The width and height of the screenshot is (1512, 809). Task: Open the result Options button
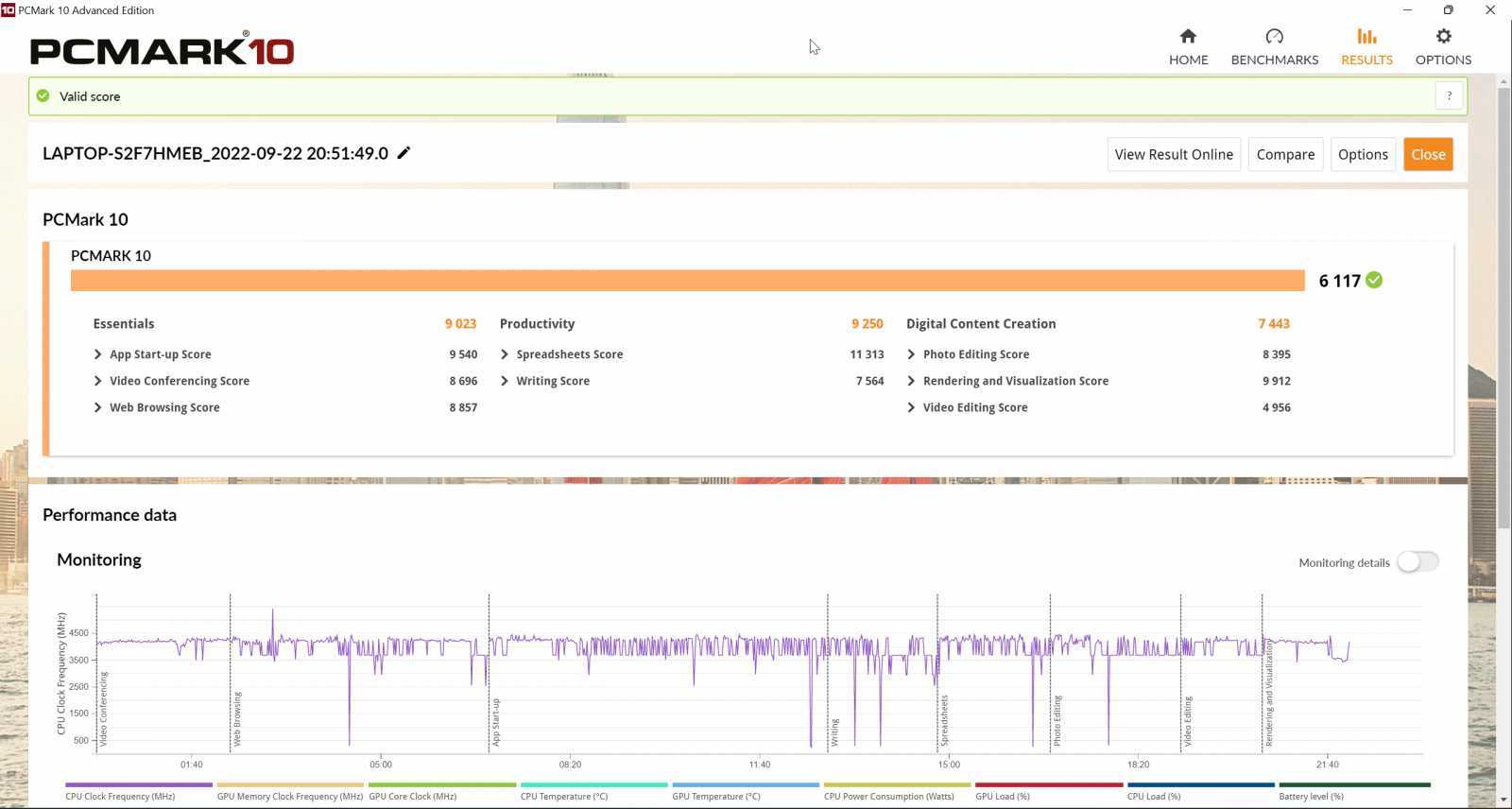pyautogui.click(x=1363, y=154)
